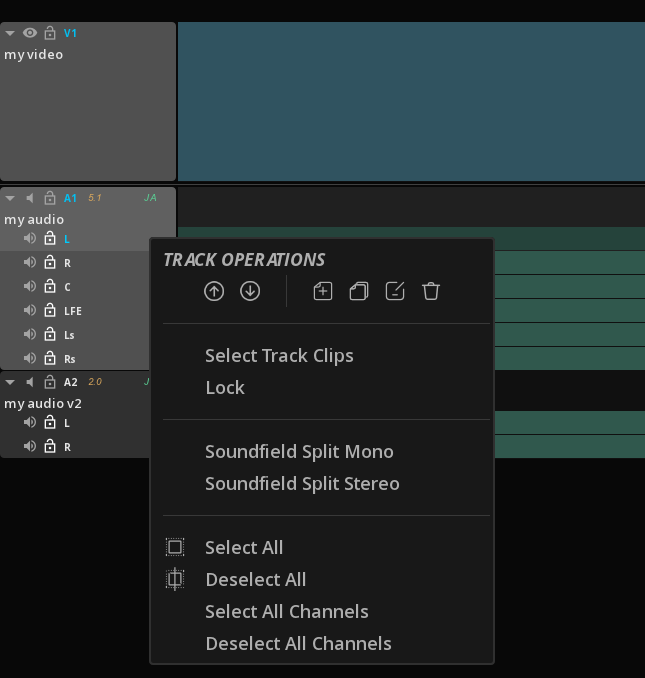Choose Select Track Clips menu entry
The height and width of the screenshot is (678, 645).
click(279, 356)
